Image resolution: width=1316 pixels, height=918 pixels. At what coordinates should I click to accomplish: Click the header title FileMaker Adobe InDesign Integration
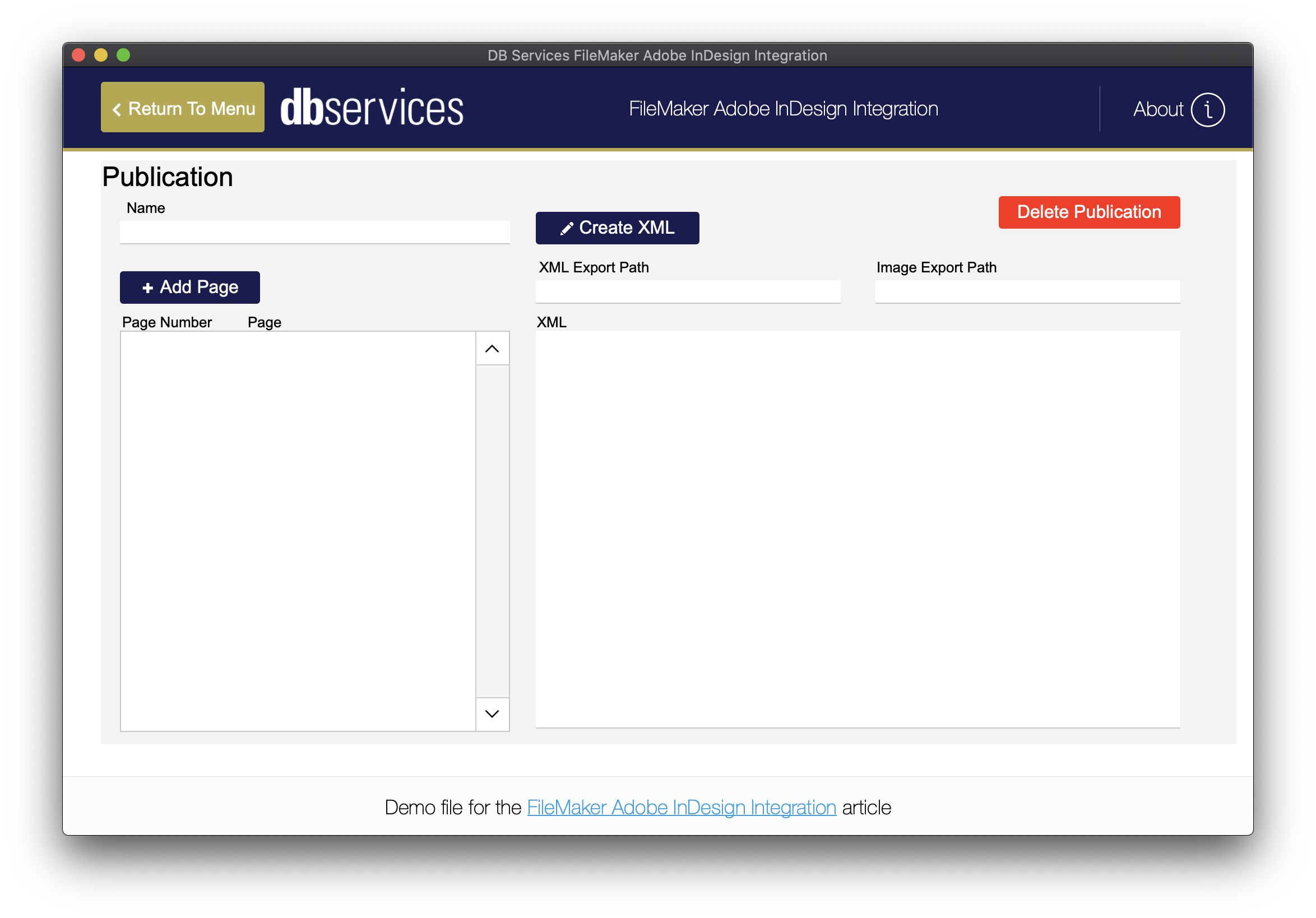coord(783,109)
